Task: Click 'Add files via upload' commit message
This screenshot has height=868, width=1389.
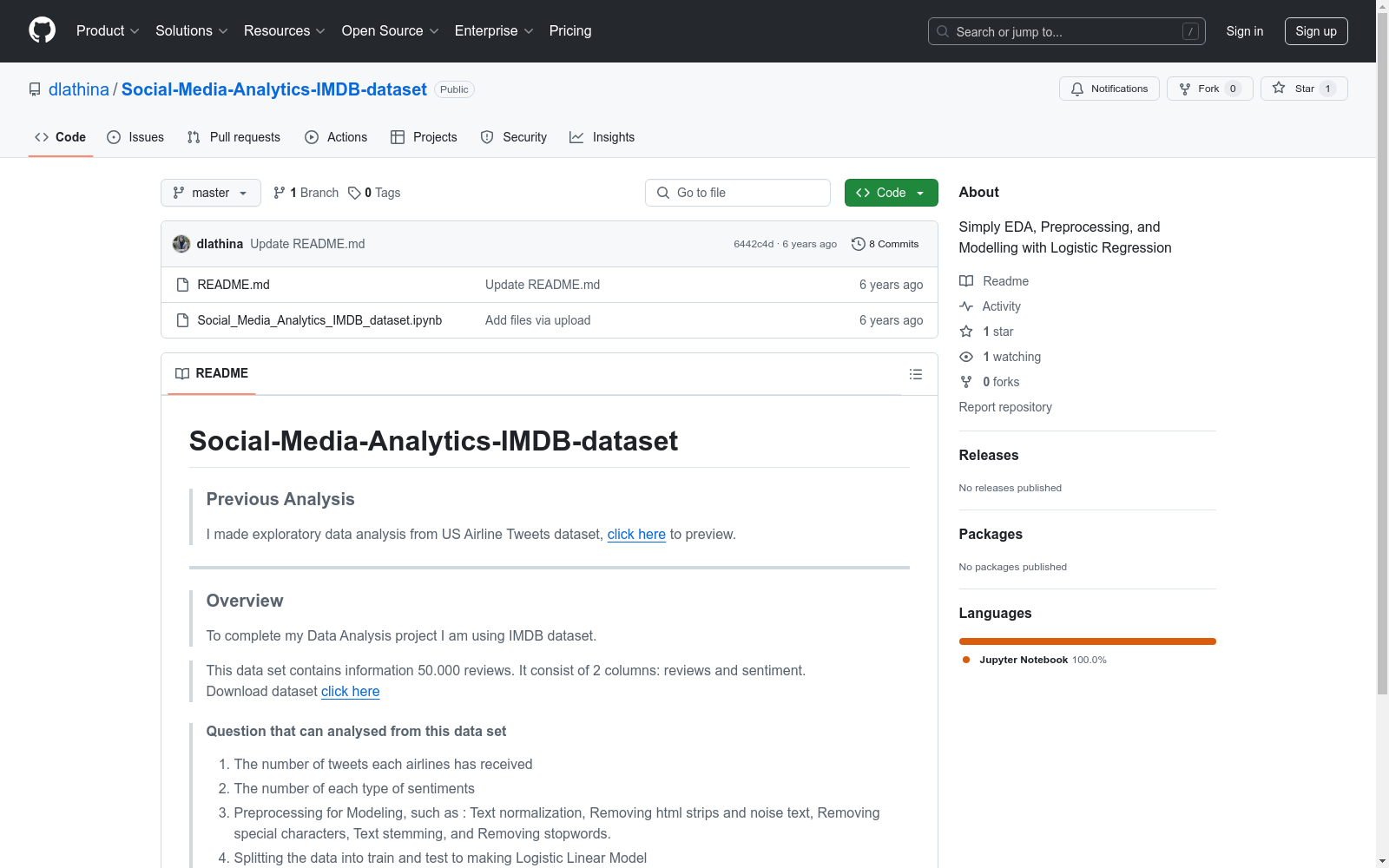Action: (538, 320)
